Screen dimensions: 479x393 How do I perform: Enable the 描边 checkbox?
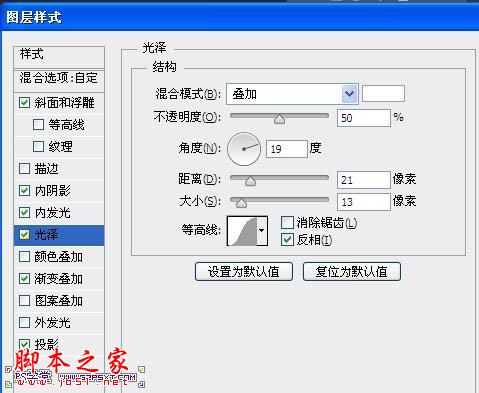coord(24,169)
